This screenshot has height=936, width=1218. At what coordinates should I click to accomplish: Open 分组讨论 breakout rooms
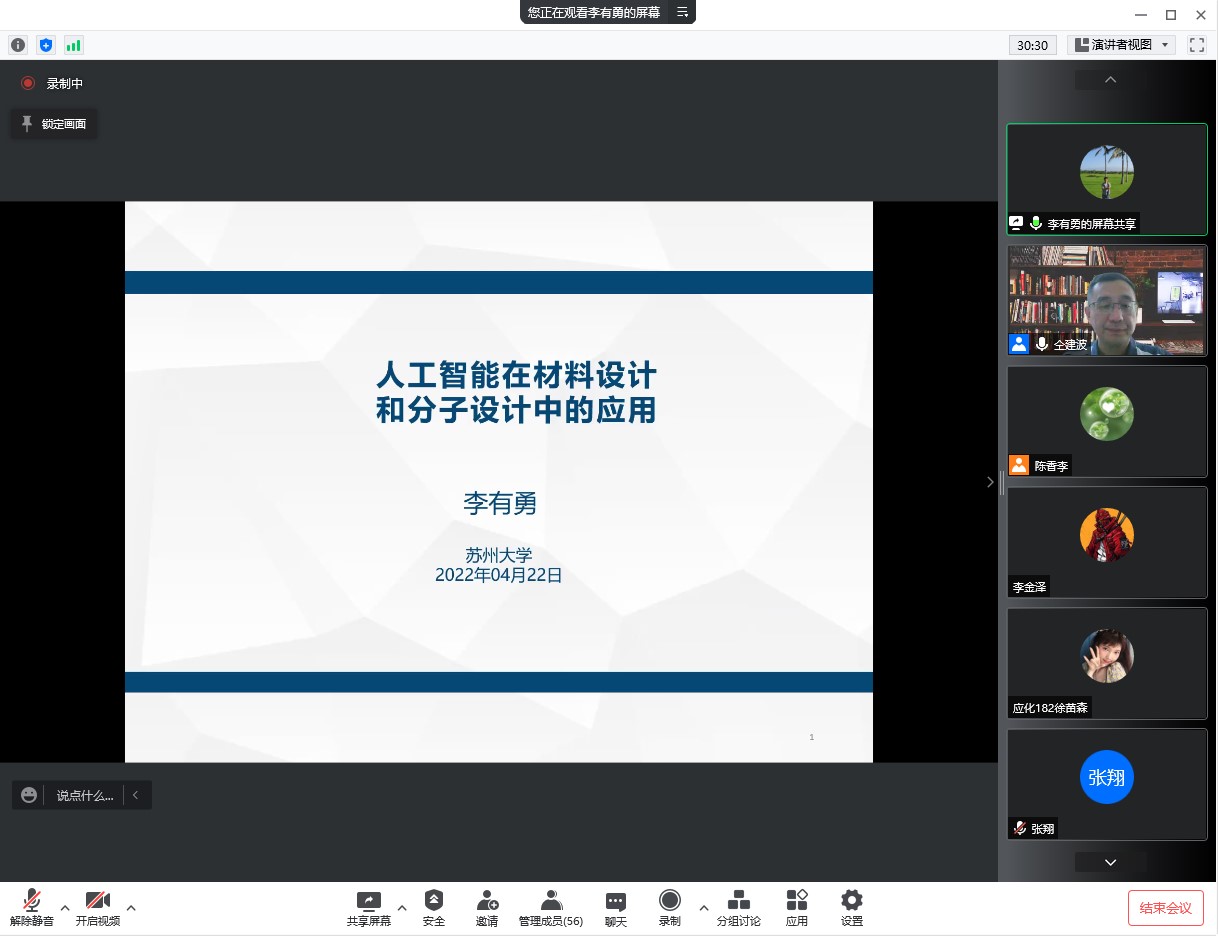[738, 908]
